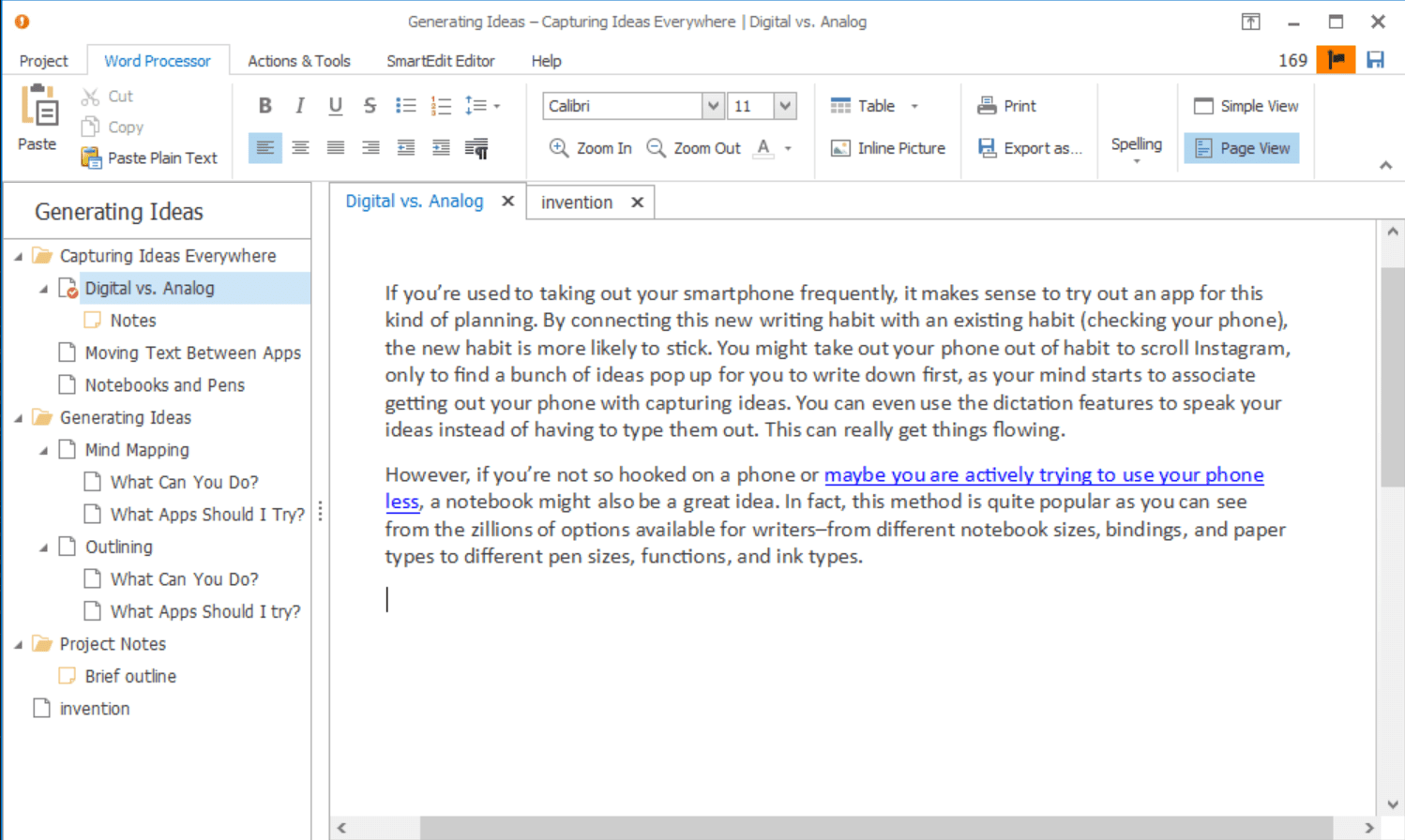Image resolution: width=1405 pixels, height=840 pixels.
Task: Close the Digital vs. Analog tab
Action: coord(507,201)
